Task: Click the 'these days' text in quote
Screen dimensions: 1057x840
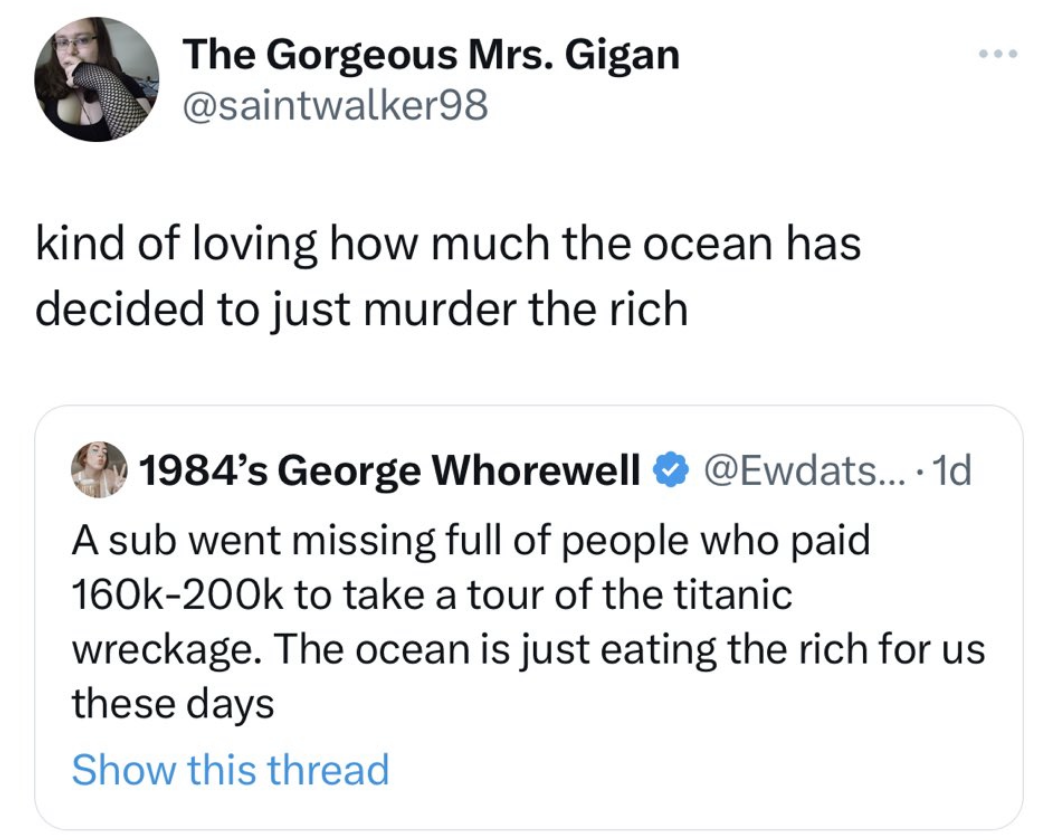Action: point(172,705)
